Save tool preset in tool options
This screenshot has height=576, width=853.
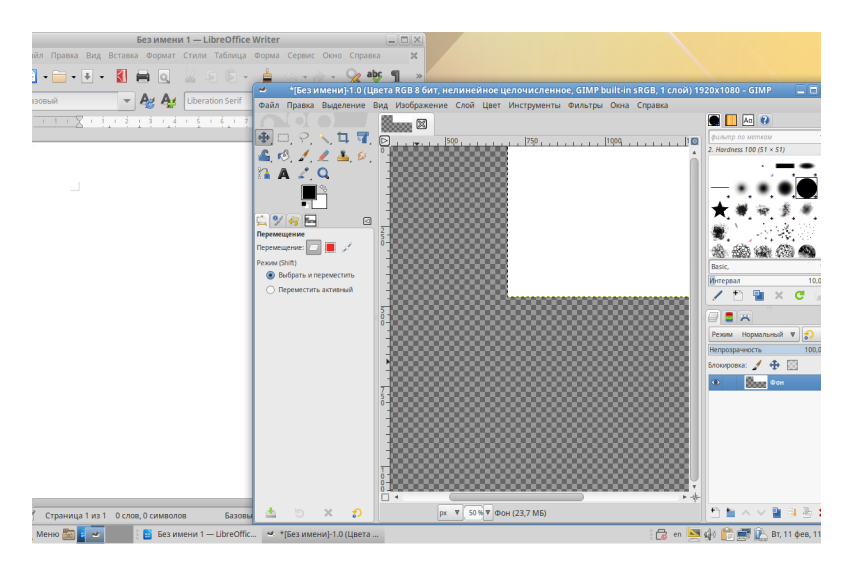click(x=270, y=512)
